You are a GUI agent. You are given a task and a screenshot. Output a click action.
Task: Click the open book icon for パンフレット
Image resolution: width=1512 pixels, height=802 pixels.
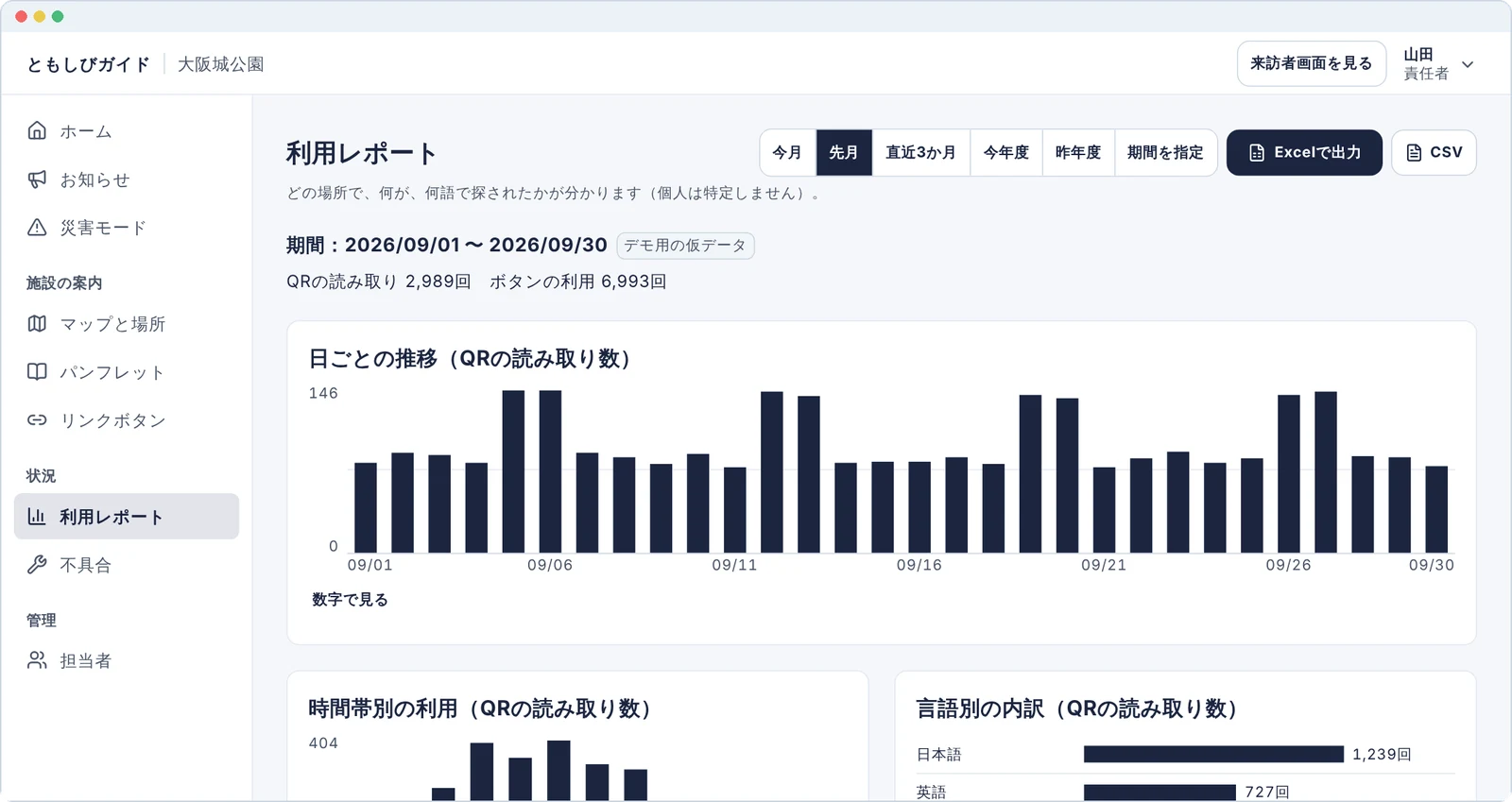tap(37, 371)
